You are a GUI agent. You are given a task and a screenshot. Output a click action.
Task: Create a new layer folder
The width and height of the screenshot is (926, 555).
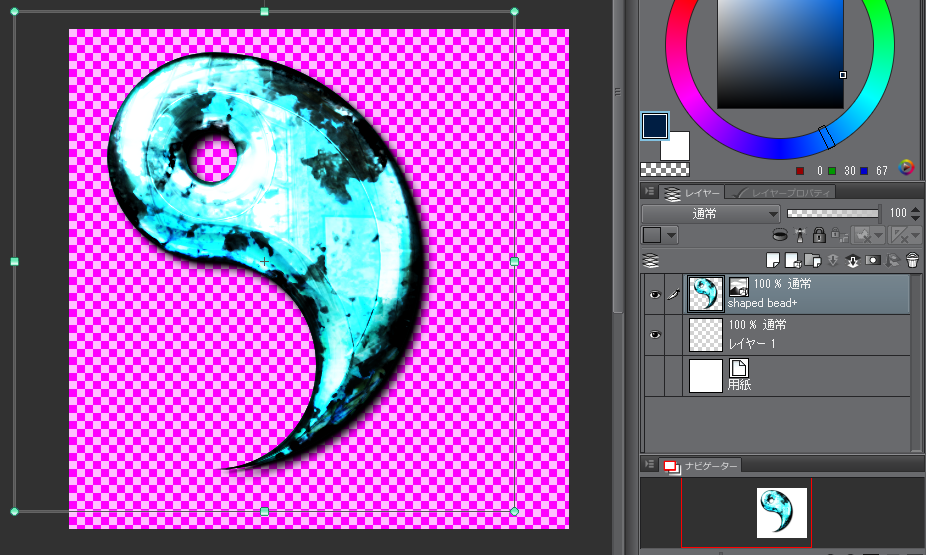pyautogui.click(x=812, y=260)
